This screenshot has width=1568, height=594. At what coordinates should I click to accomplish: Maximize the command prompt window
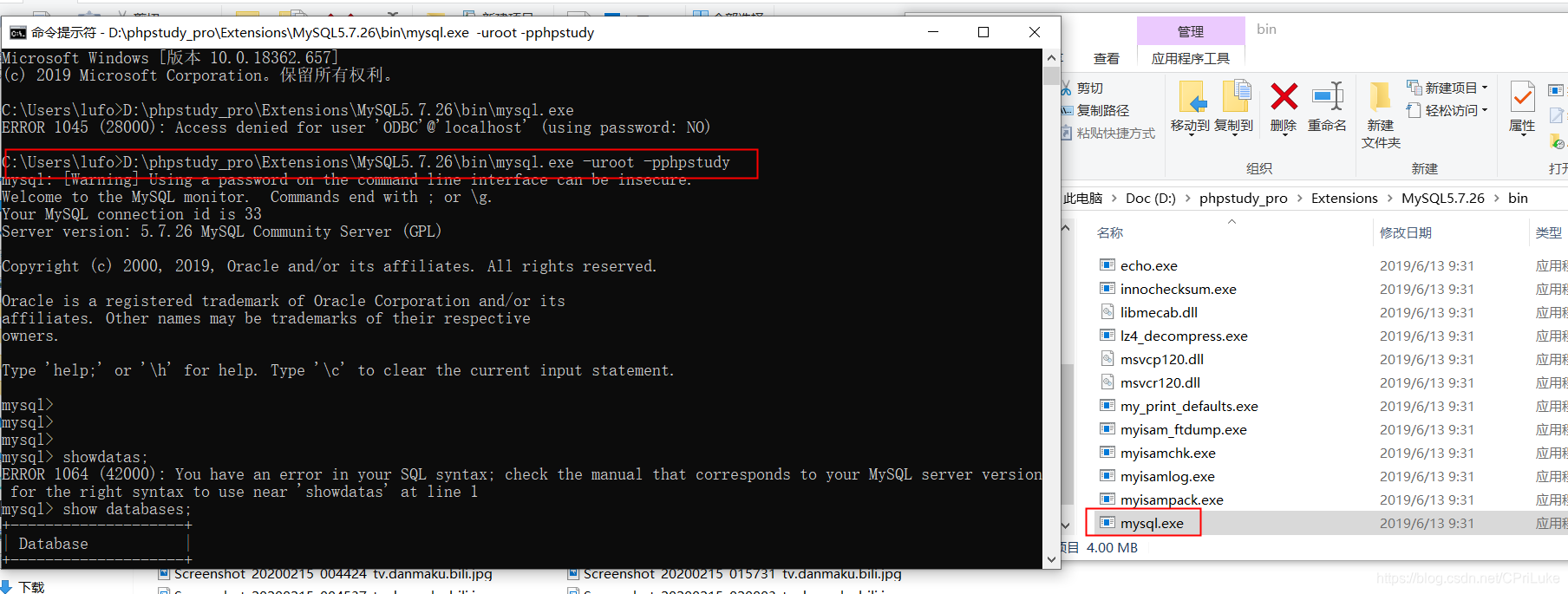983,32
